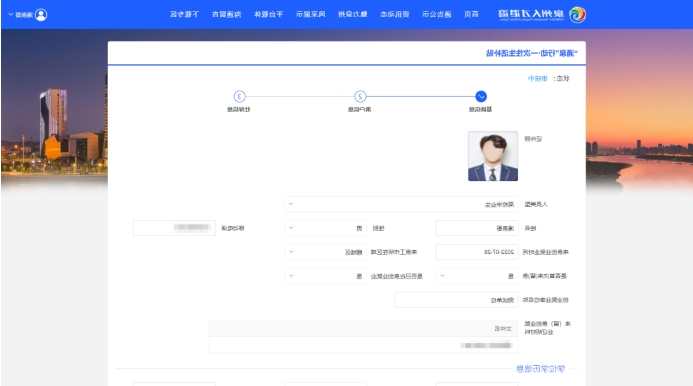Screen dimensions: 693x386
Task: Click the 审核中 status text
Action: pos(537,78)
